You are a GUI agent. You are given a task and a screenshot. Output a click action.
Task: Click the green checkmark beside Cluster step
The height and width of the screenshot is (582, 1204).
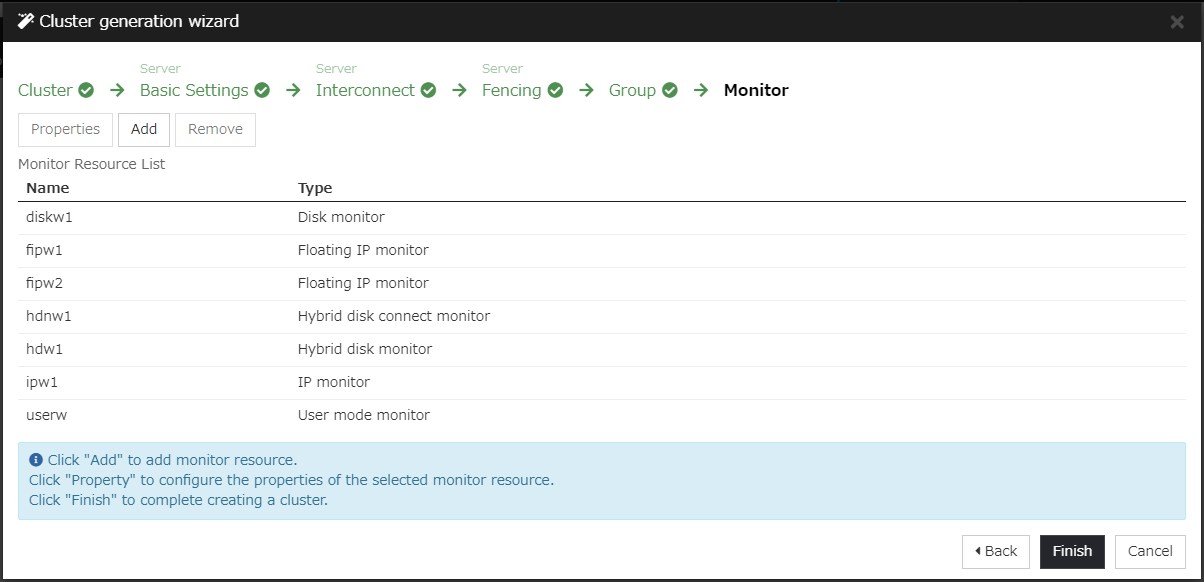[86, 89]
